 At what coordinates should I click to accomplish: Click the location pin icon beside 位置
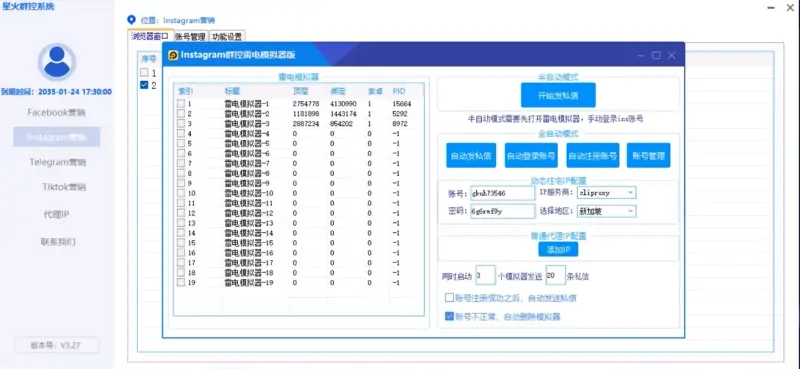[x=132, y=20]
